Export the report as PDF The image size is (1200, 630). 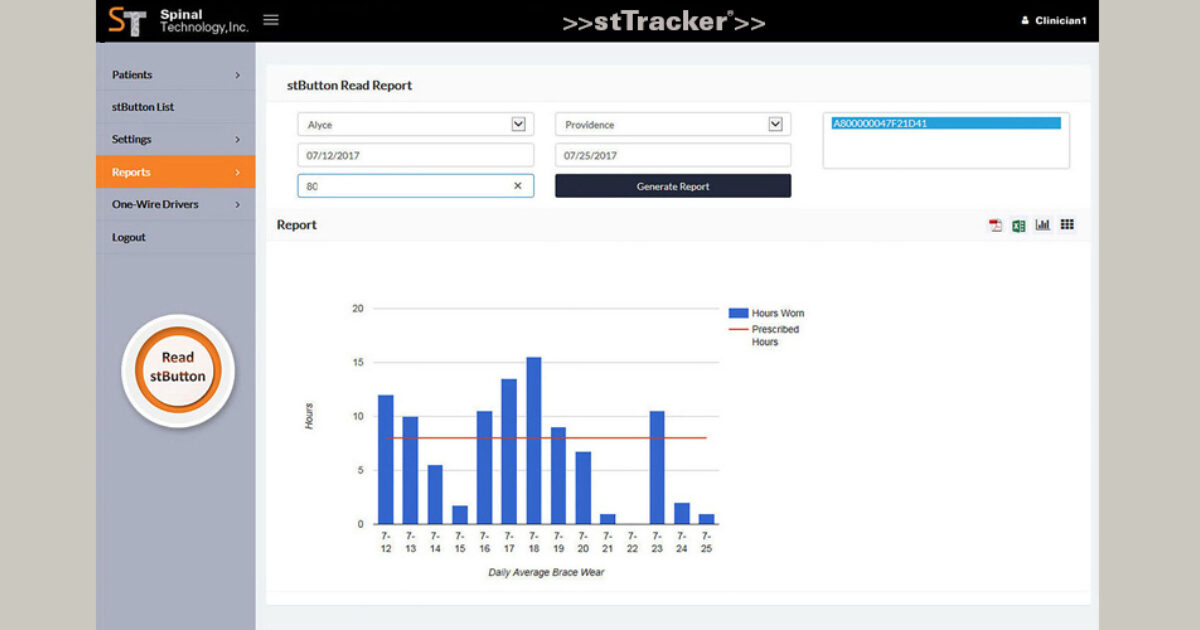[x=995, y=225]
